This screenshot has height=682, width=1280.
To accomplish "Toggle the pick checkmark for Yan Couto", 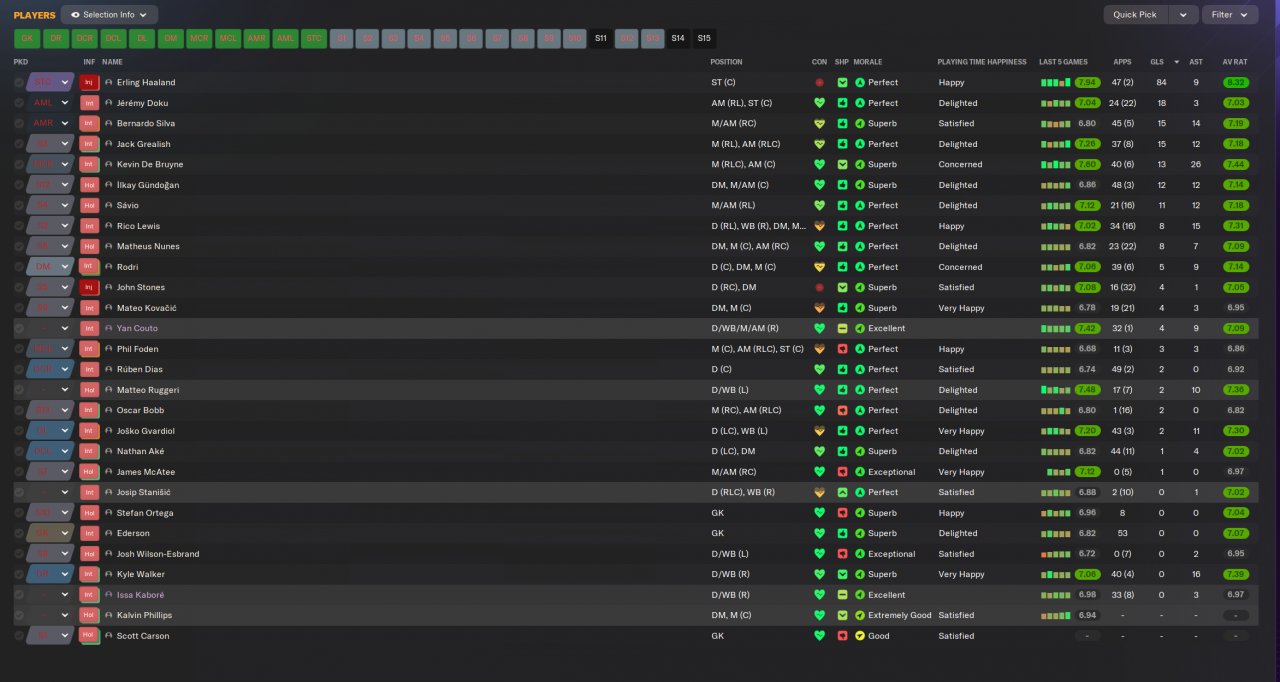I will [19, 328].
